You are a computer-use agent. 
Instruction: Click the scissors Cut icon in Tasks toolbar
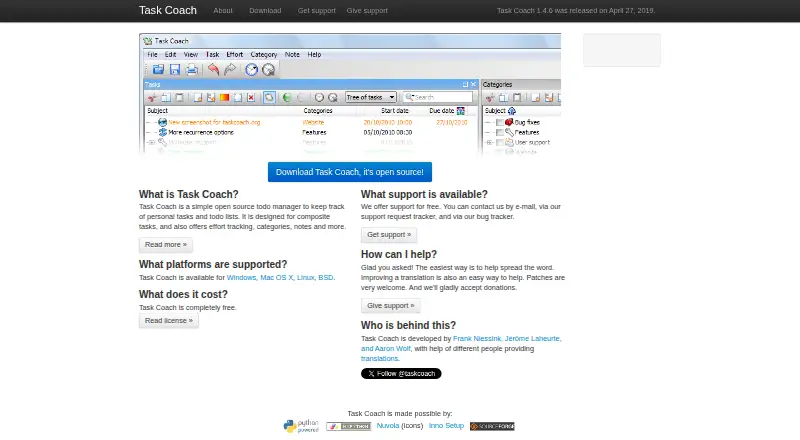pyautogui.click(x=152, y=97)
